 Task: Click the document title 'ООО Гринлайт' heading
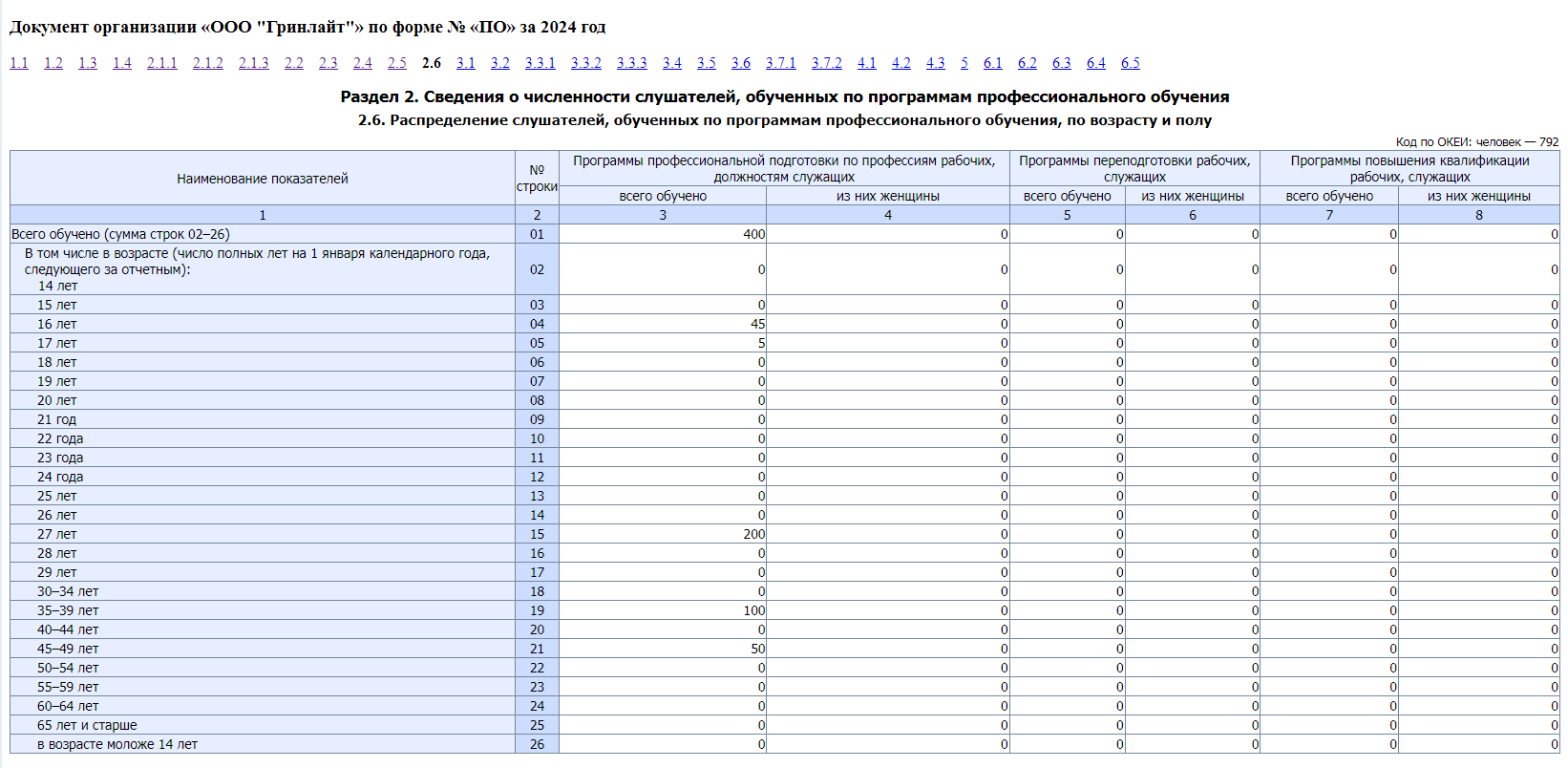click(307, 27)
